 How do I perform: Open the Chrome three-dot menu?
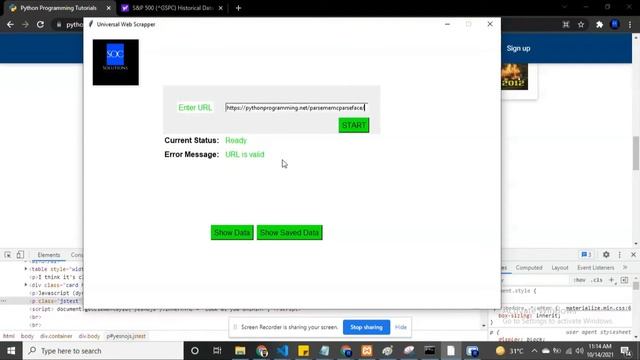coord(630,25)
